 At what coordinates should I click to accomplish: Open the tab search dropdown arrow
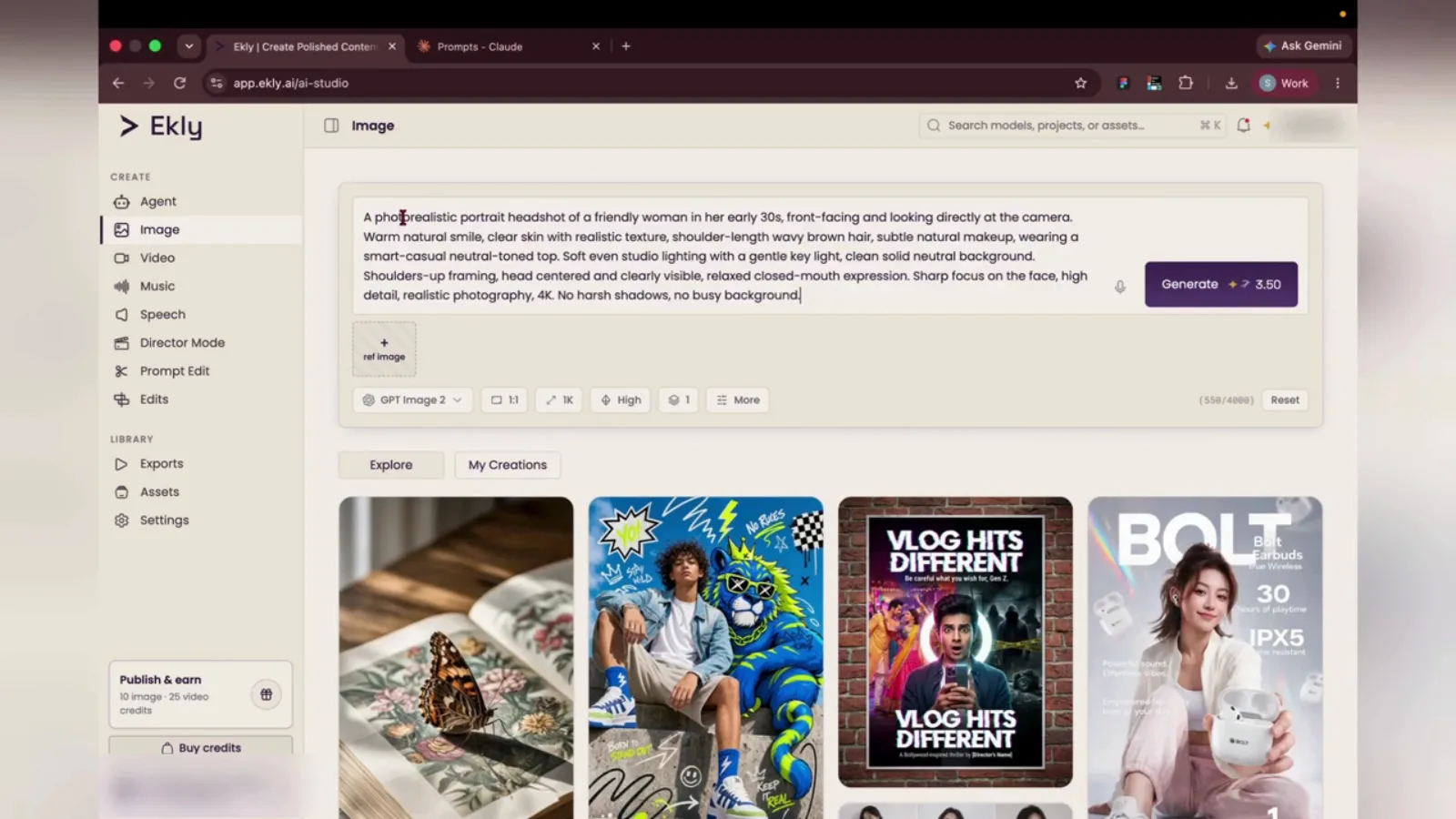coord(188,45)
